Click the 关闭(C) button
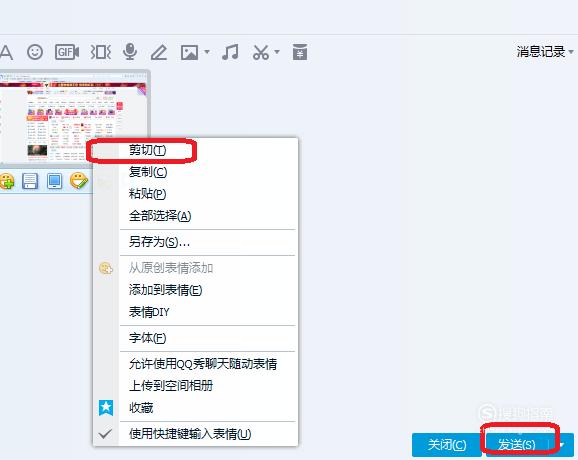This screenshot has width=578, height=460. pos(446,445)
